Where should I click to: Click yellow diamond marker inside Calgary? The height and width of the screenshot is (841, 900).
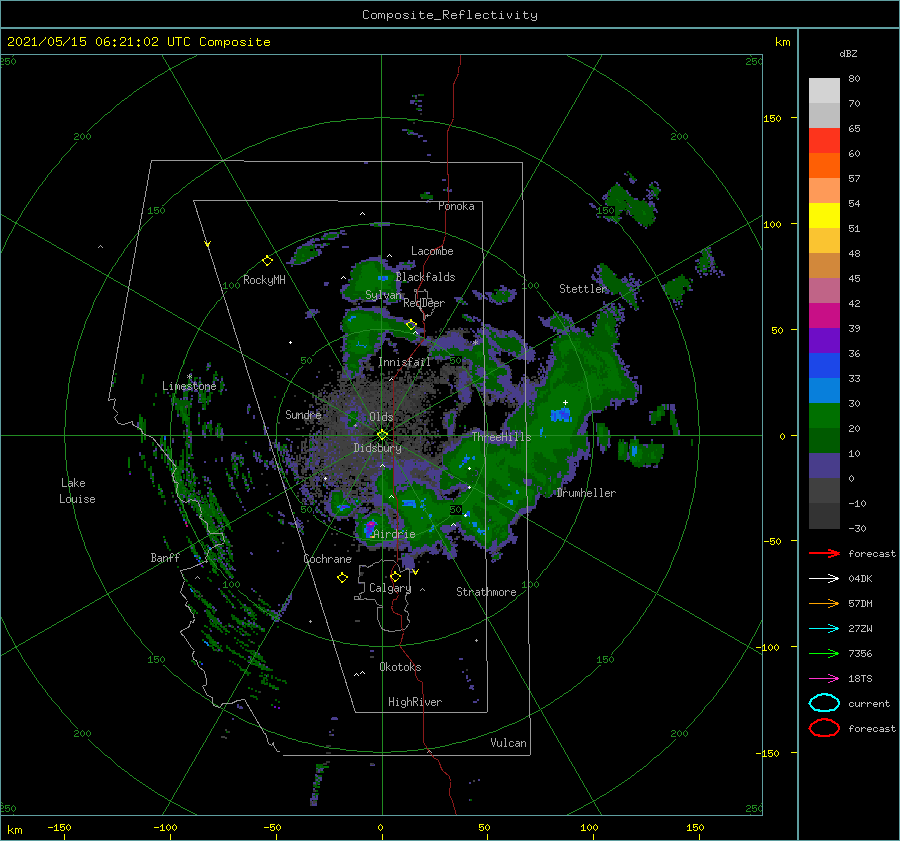coord(395,576)
